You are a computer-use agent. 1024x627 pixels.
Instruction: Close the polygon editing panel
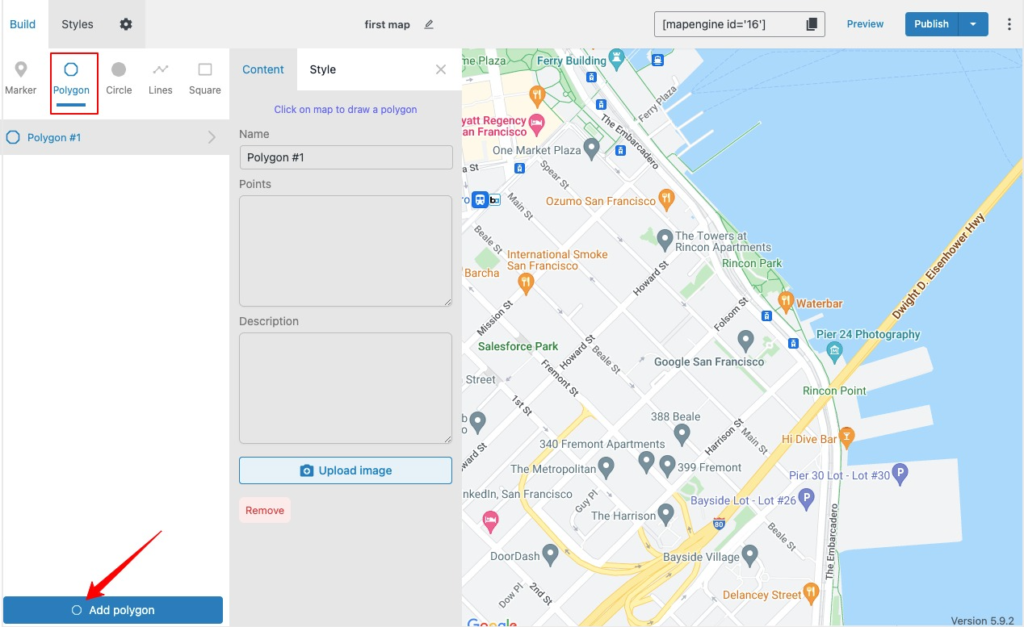click(x=441, y=69)
